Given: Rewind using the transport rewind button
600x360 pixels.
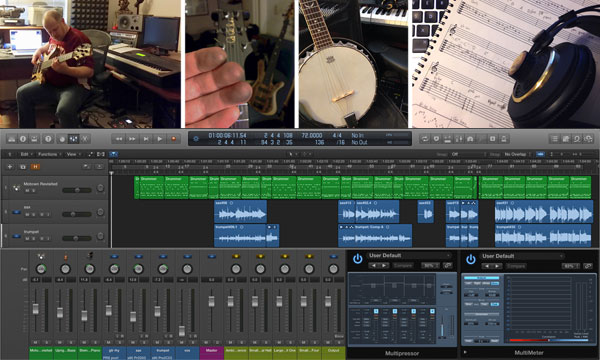Looking at the screenshot, I should coord(119,139).
